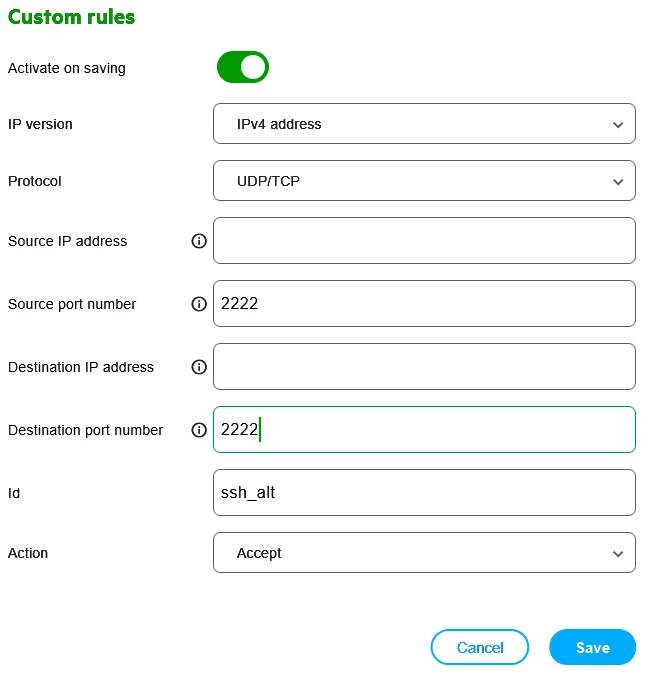This screenshot has width=666, height=679.
Task: Click the Protocol dropdown chevron arrow
Action: coord(617,181)
